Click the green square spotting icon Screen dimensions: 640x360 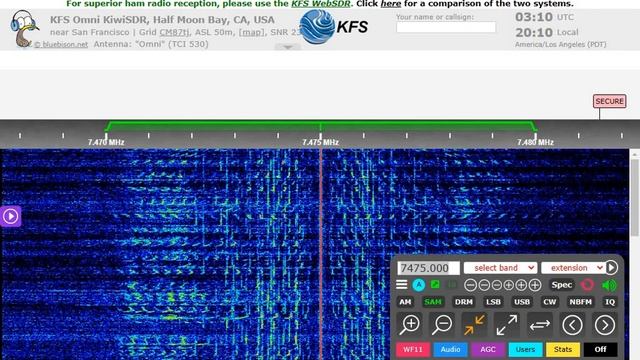[436, 284]
